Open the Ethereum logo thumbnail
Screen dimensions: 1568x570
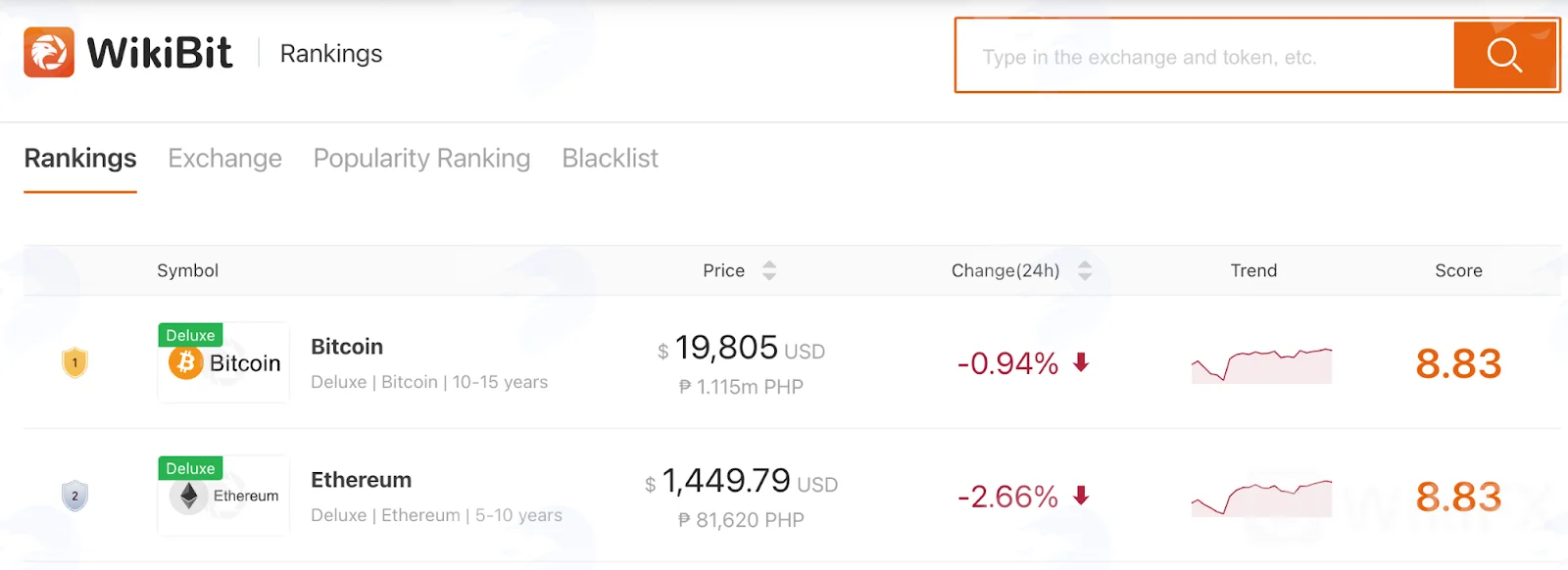(x=223, y=496)
